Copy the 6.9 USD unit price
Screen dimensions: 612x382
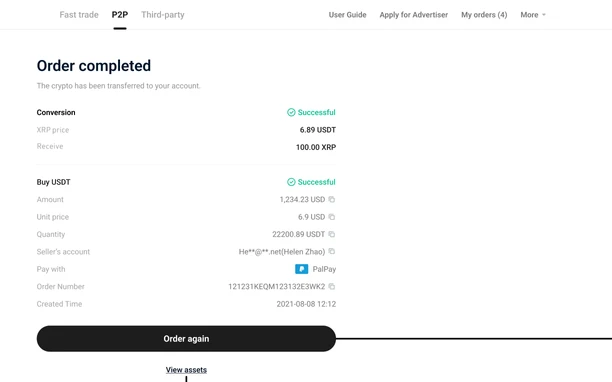(x=332, y=217)
